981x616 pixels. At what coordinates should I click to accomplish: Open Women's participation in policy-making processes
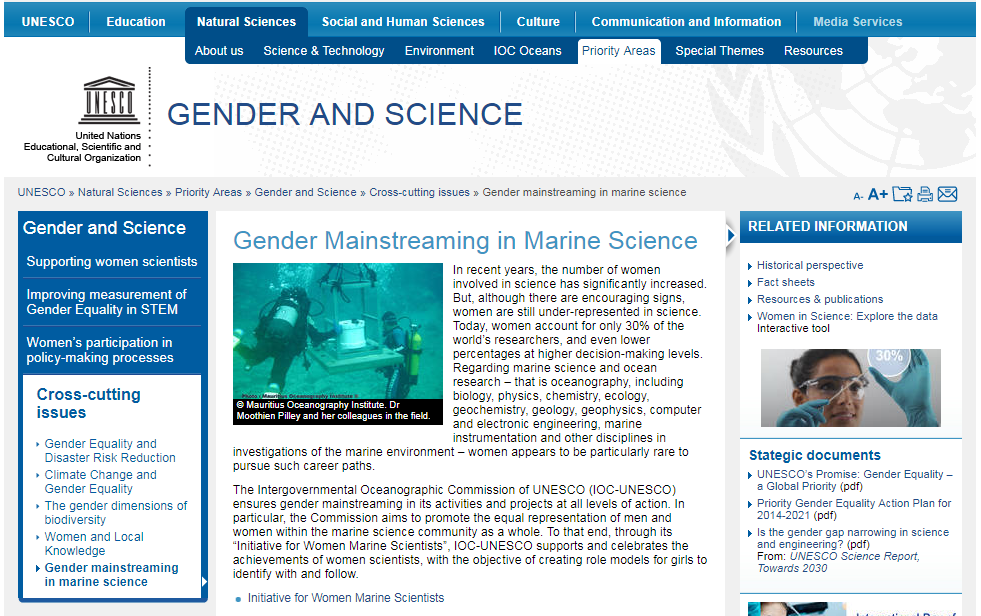(99, 350)
